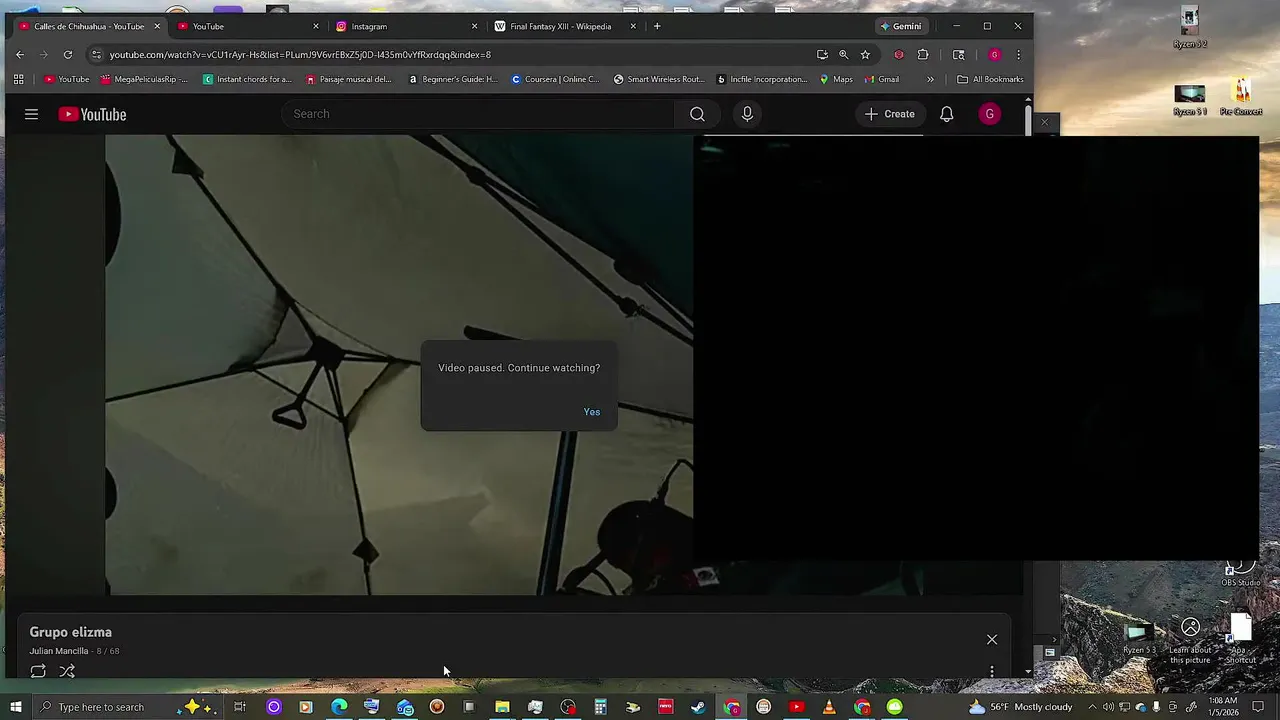The image size is (1280, 720).
Task: Switch to Calles de Chihuahua tab
Action: click(x=87, y=26)
